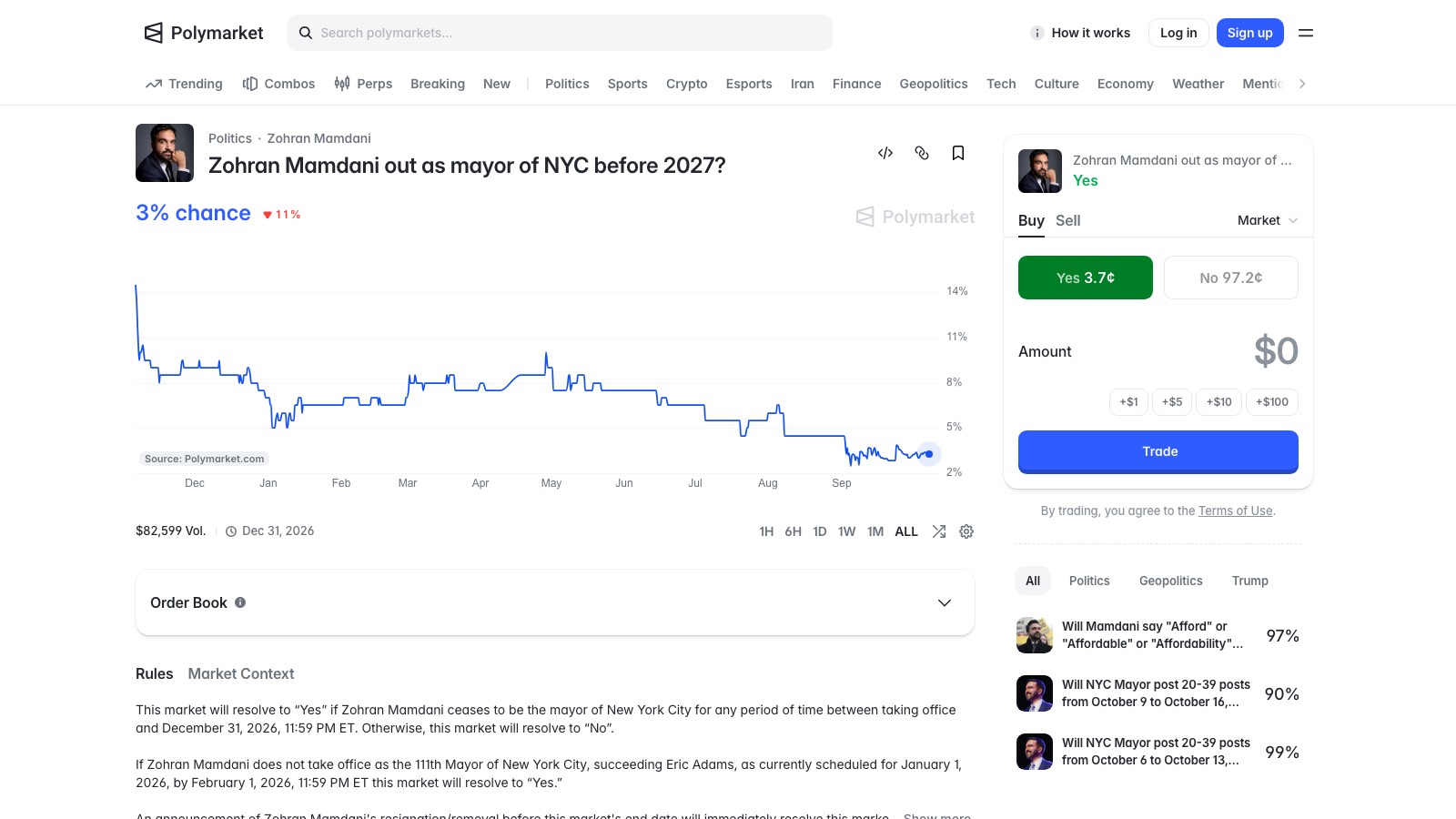1456x819 pixels.
Task: Switch to the Sell tab
Action: coord(1068,220)
